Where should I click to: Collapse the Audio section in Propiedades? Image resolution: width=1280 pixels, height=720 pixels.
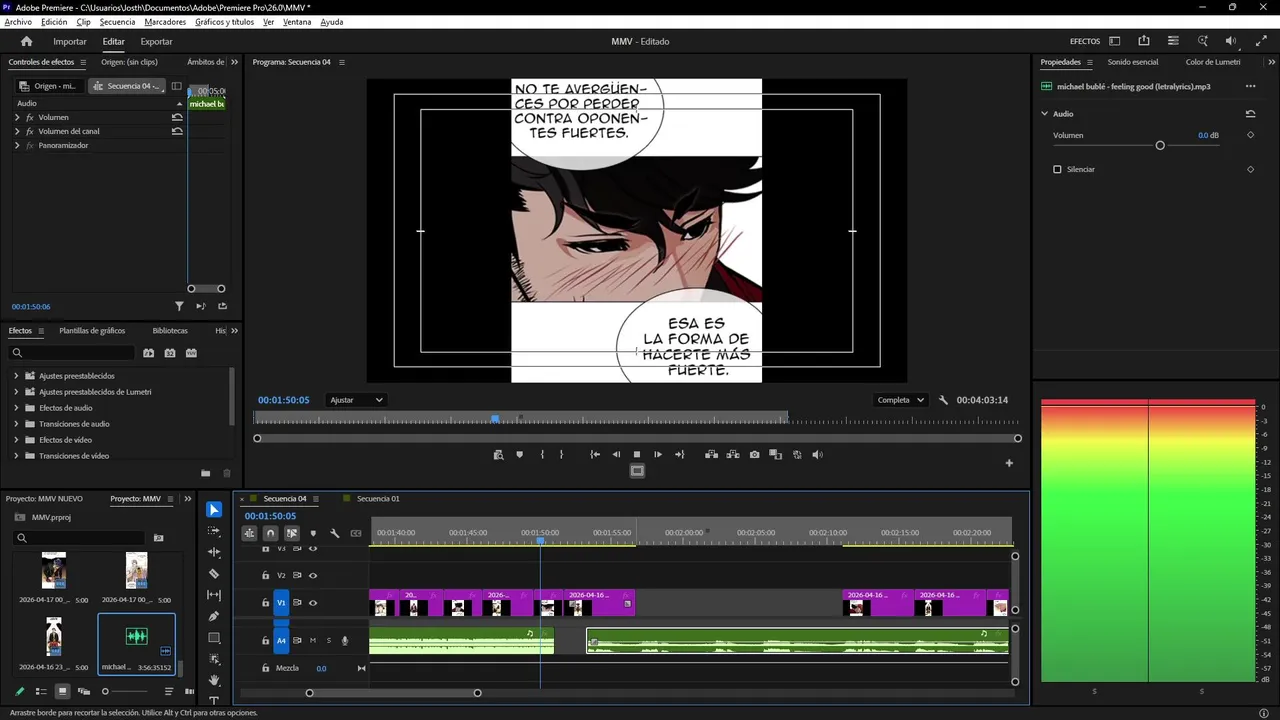point(1045,114)
